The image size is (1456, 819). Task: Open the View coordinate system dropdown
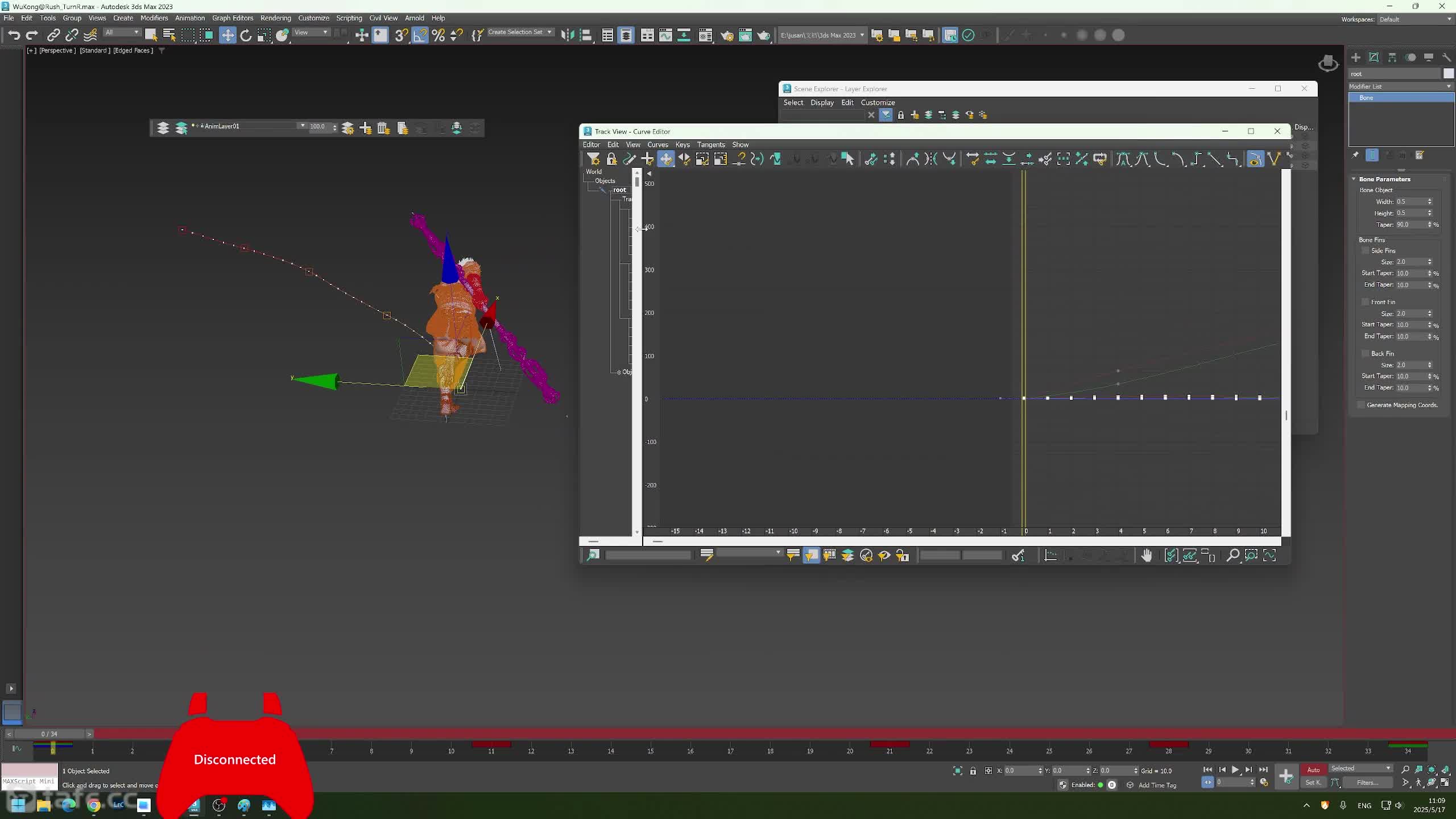tap(311, 32)
